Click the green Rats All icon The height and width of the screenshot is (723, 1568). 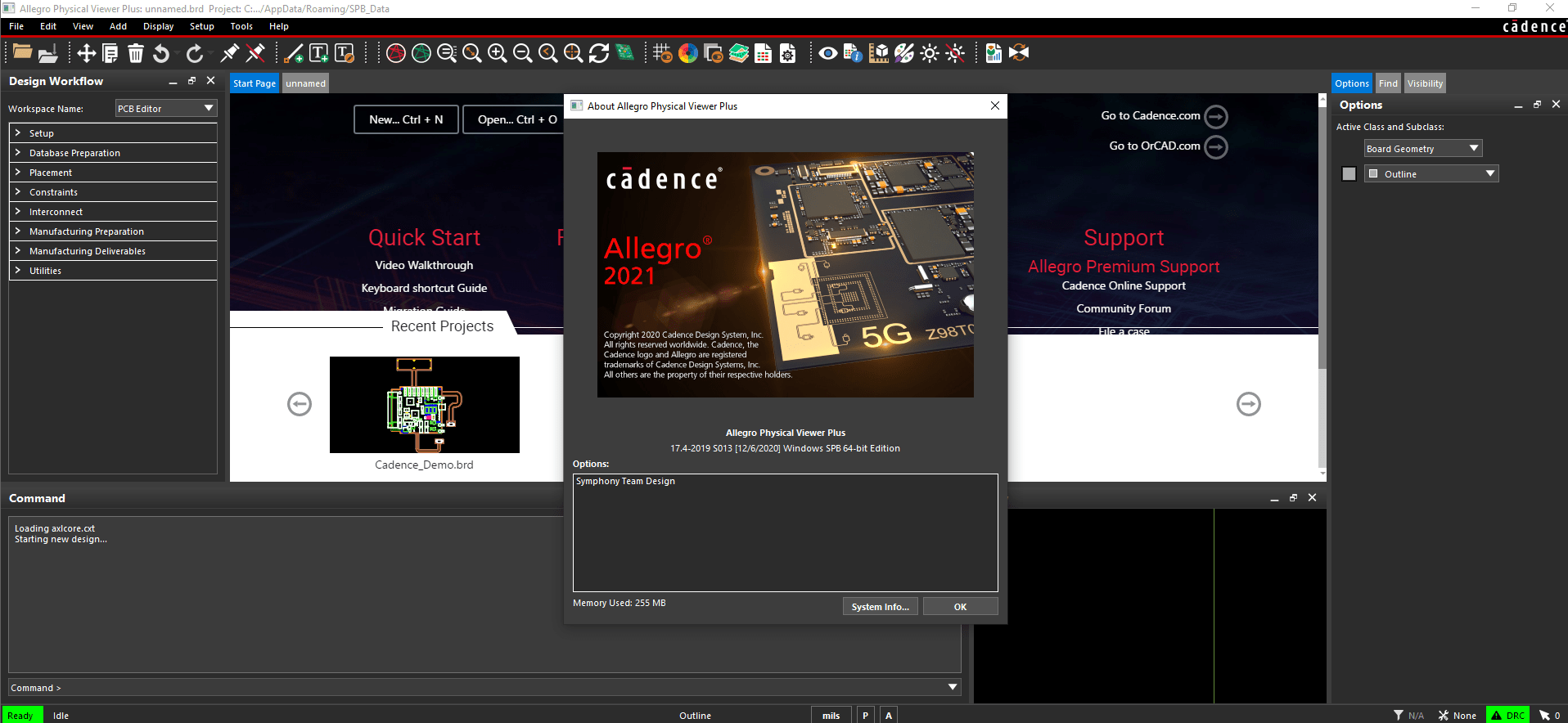(421, 53)
